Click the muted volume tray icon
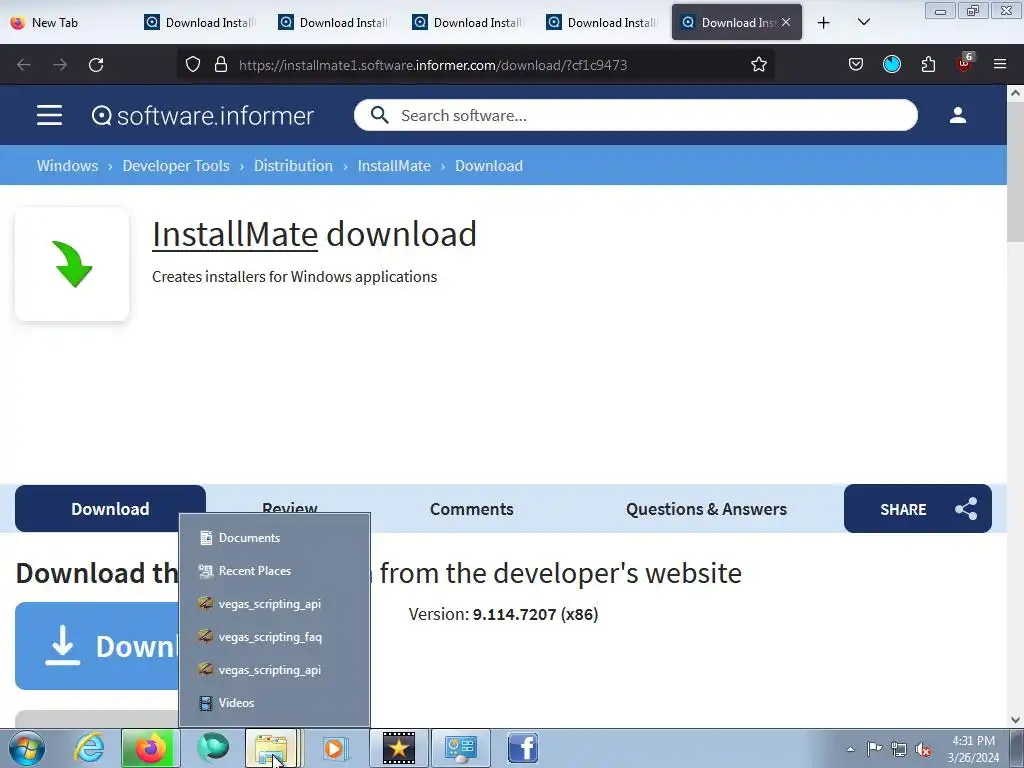1024x768 pixels. click(923, 750)
